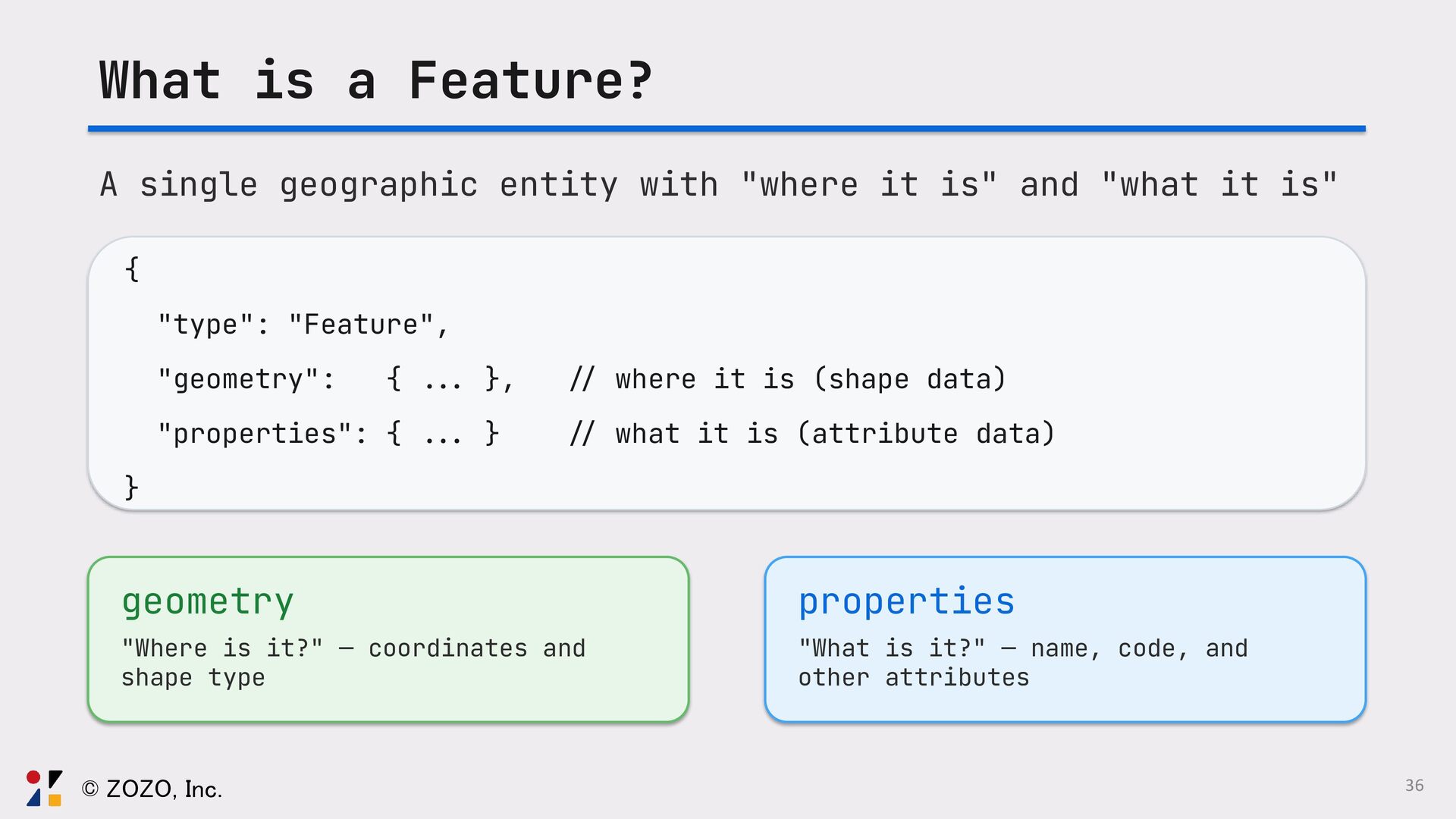Click the subtitle sentence about geographic entity
This screenshot has height=819, width=1456.
click(x=718, y=185)
